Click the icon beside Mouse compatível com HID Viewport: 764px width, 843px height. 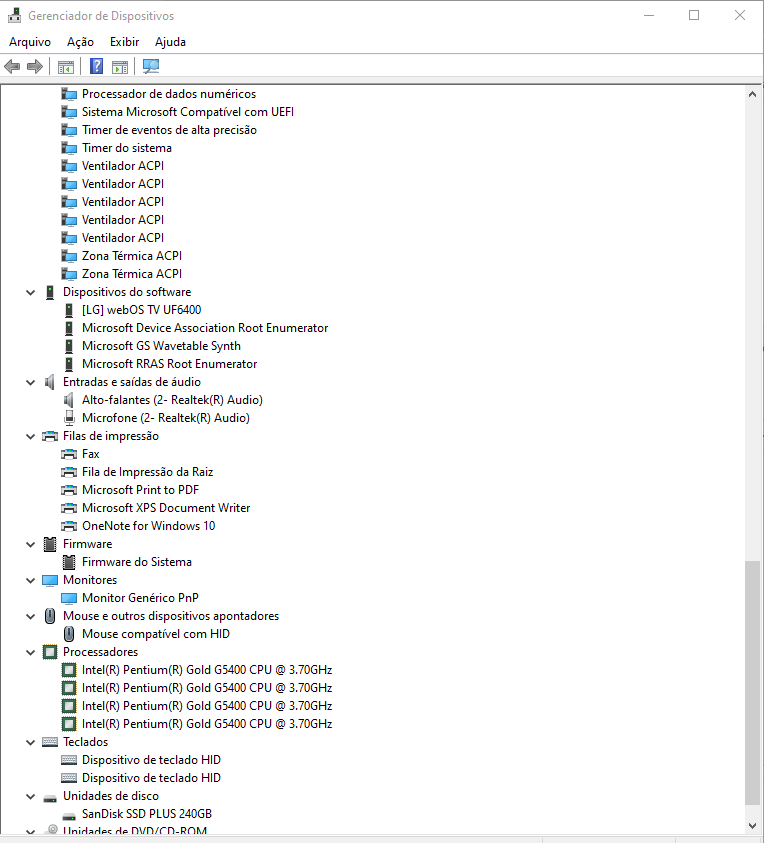coord(69,634)
